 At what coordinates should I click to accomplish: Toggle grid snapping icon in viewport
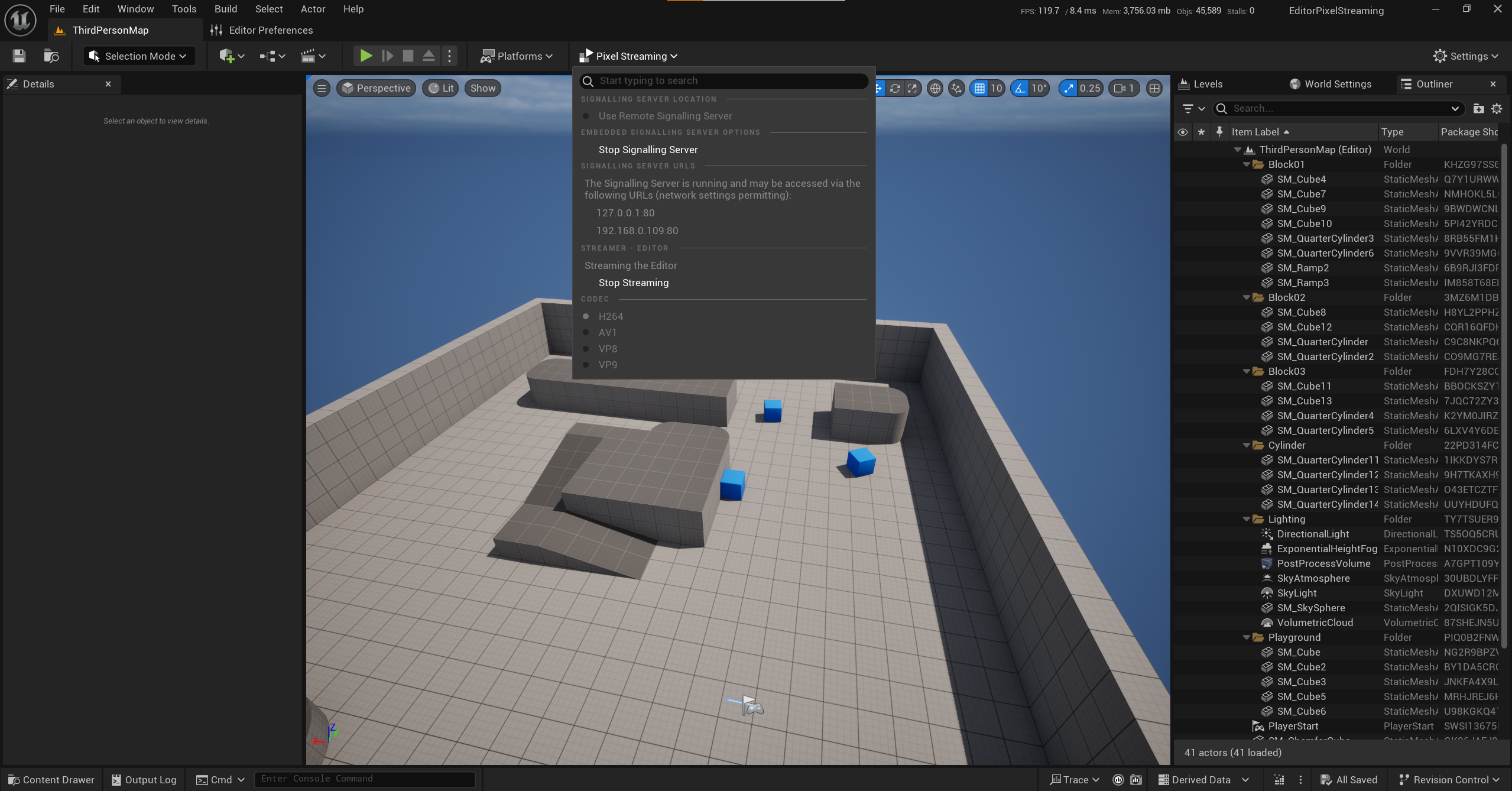pyautogui.click(x=979, y=88)
